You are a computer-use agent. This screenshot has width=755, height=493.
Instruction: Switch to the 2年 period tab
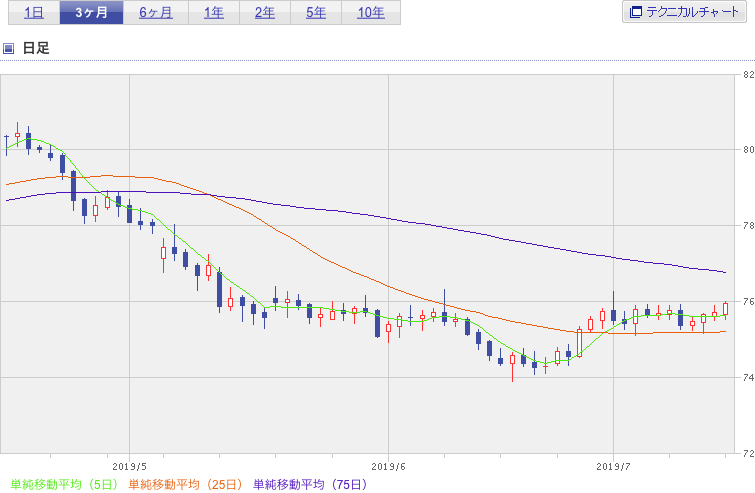(265, 12)
